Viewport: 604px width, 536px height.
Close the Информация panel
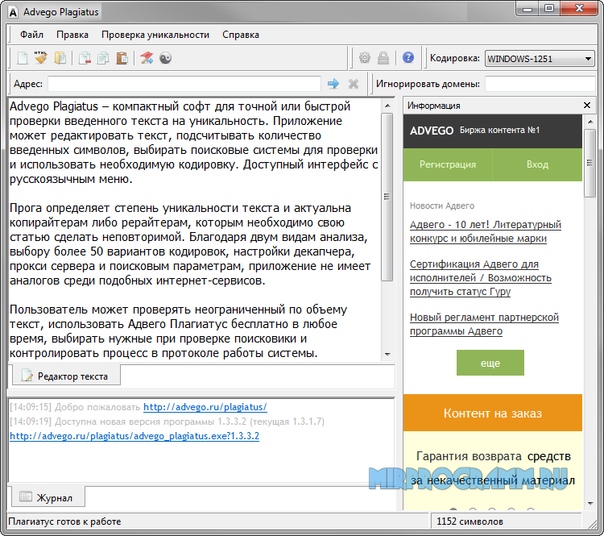point(587,105)
